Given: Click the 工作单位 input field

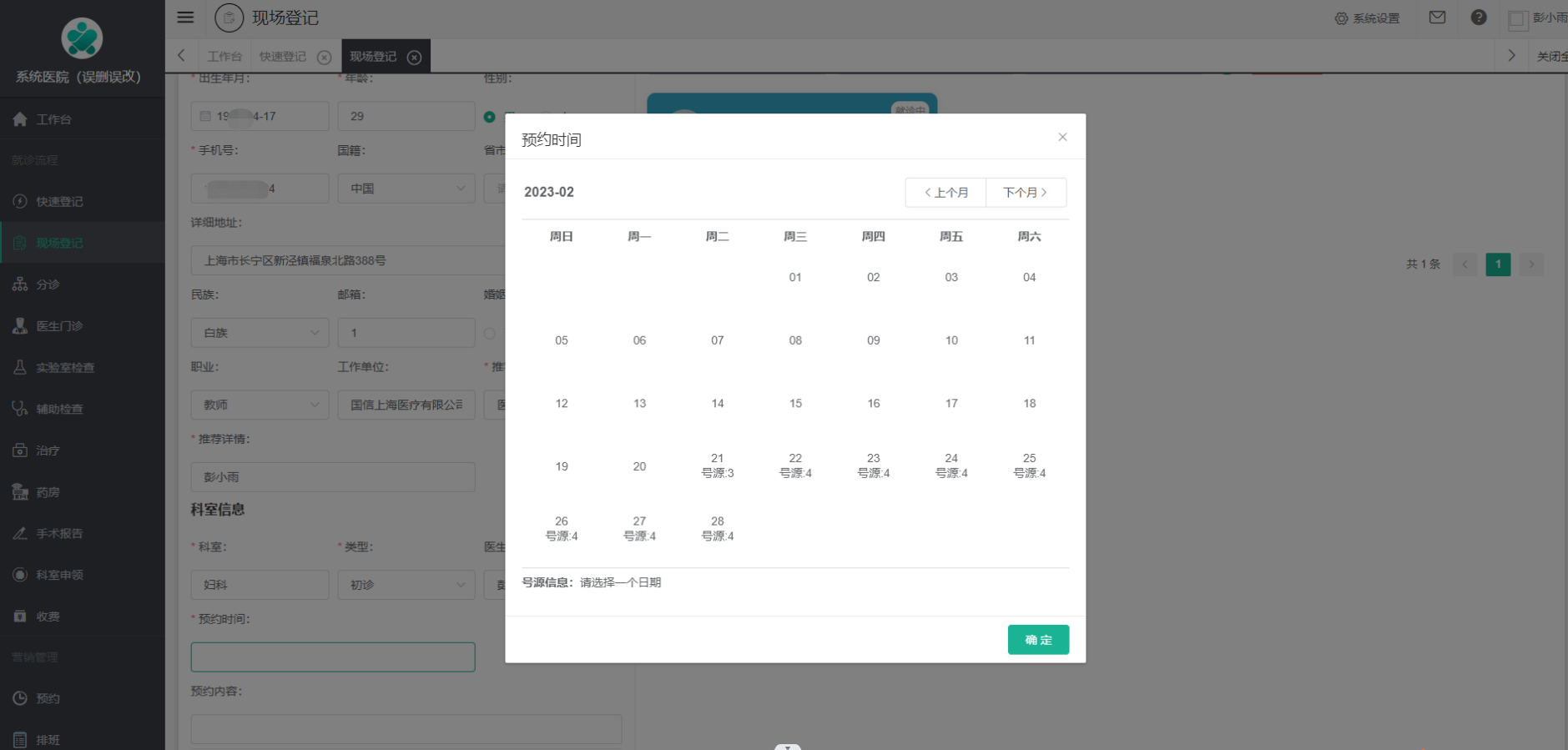Looking at the screenshot, I should [x=406, y=405].
